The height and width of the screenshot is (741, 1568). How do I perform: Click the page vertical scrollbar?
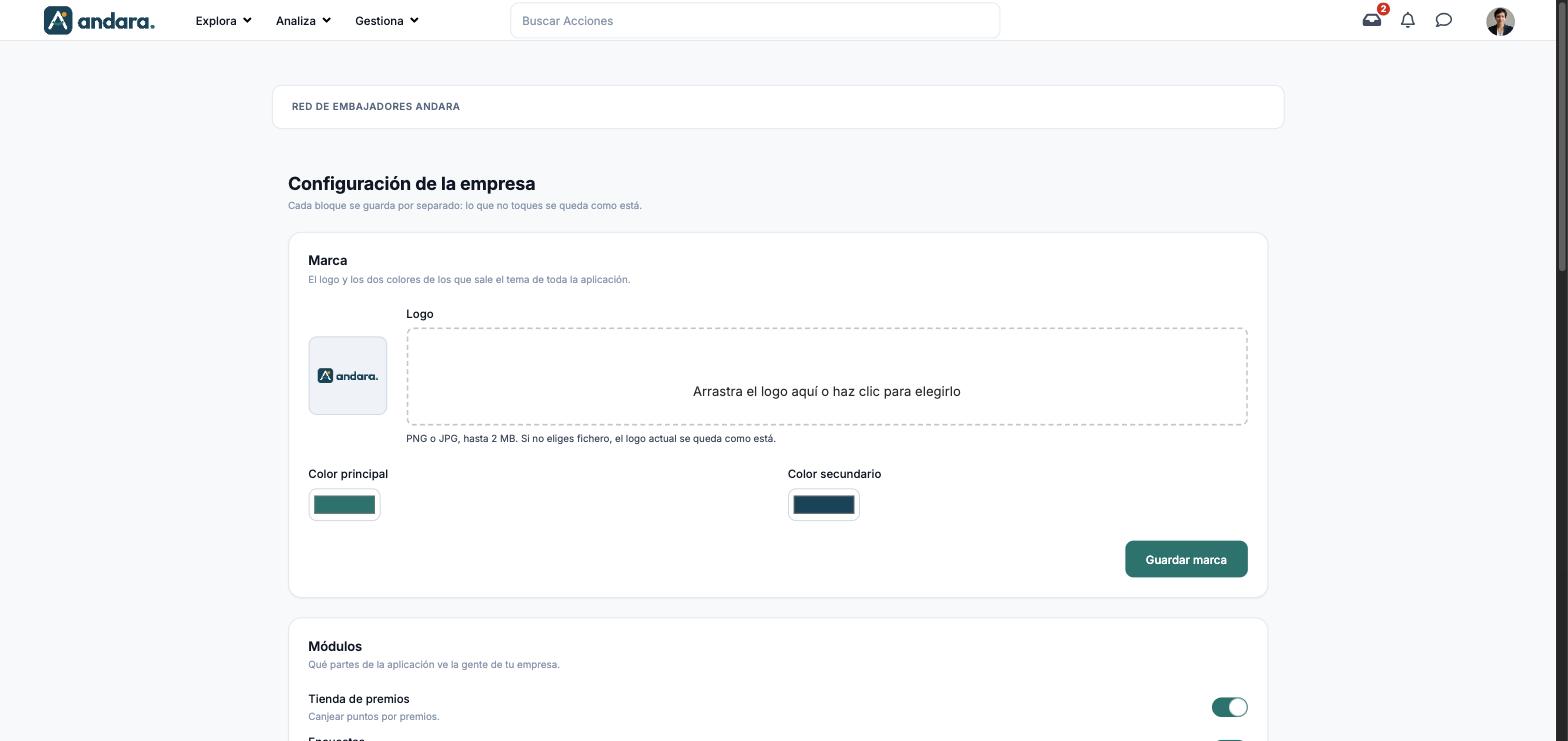[x=1562, y=135]
